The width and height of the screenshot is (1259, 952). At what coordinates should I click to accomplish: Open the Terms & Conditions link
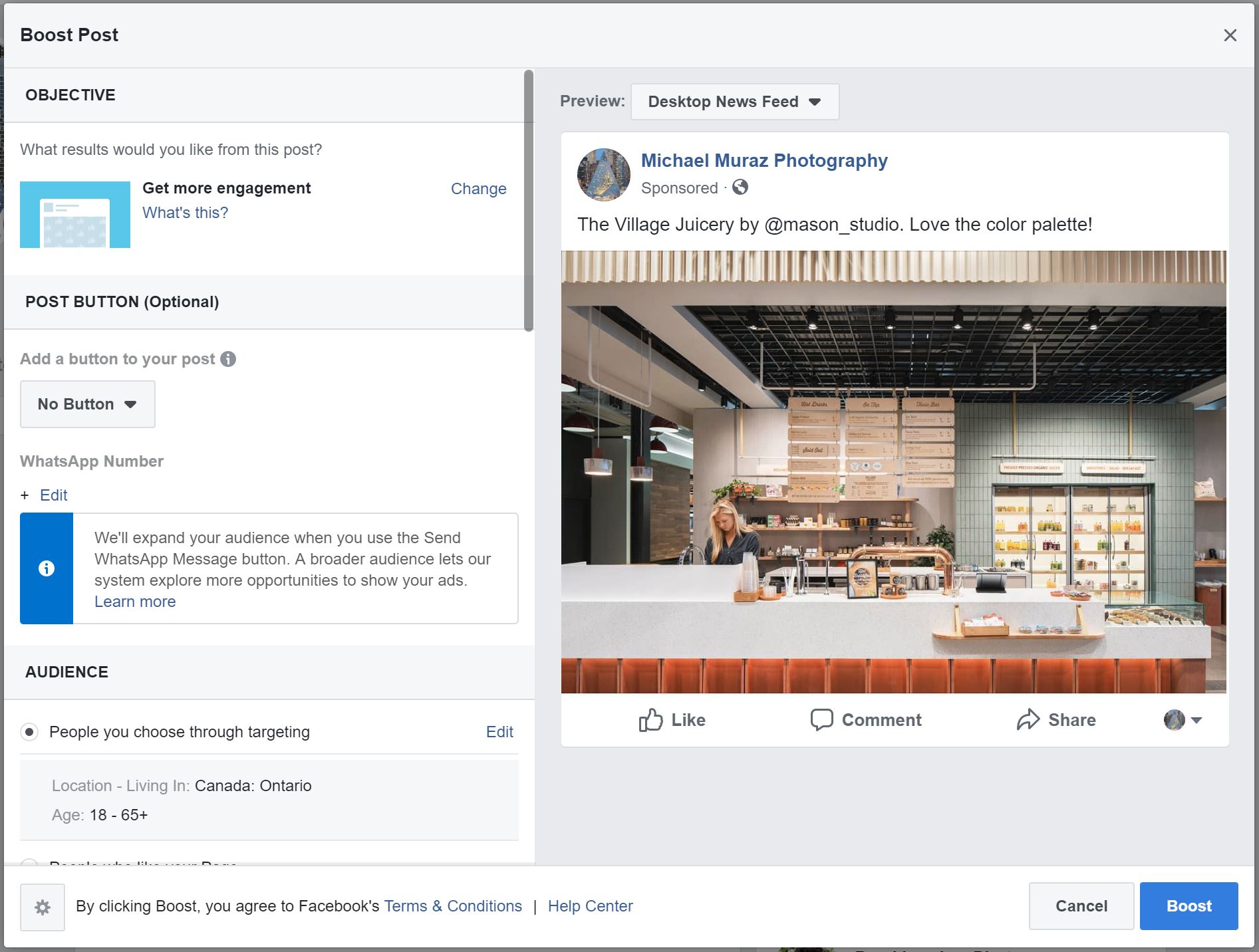(453, 906)
